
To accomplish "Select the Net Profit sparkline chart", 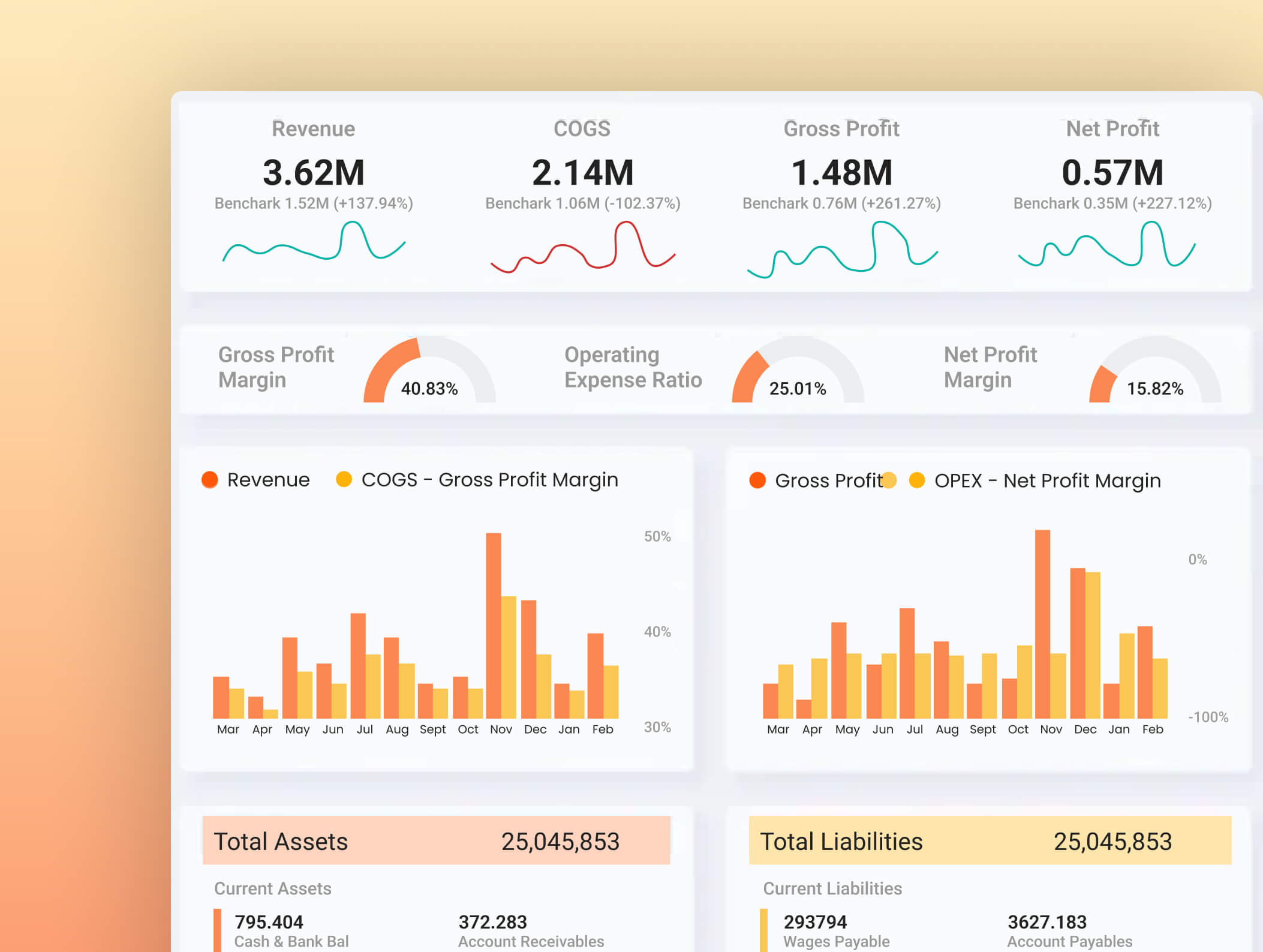I will pos(1107,244).
